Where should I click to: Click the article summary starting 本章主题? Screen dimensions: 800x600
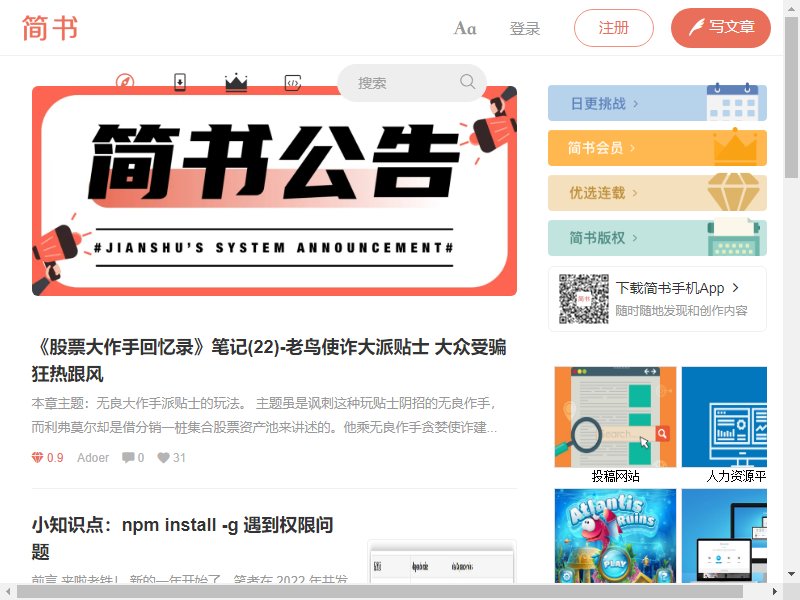[x=264, y=415]
